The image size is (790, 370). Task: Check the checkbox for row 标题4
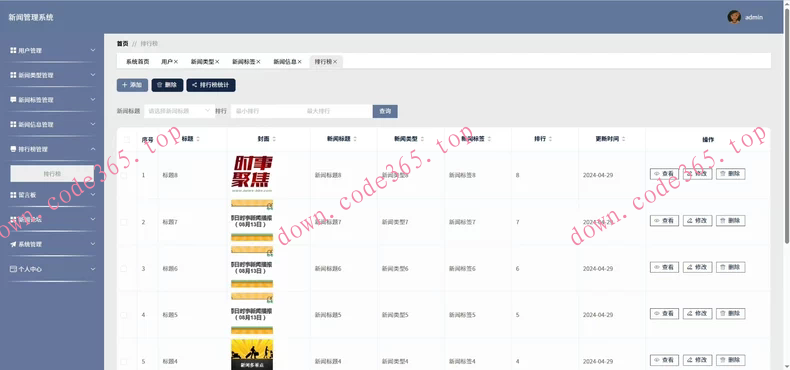coord(124,361)
